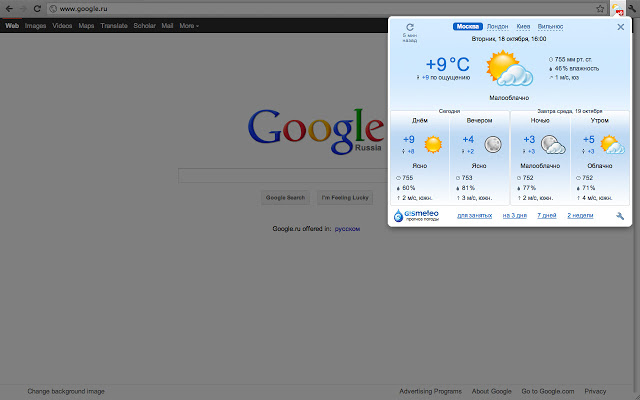Viewport: 640px width, 400px height.
Task: Click the moon icon under Вечером
Action: [x=493, y=144]
